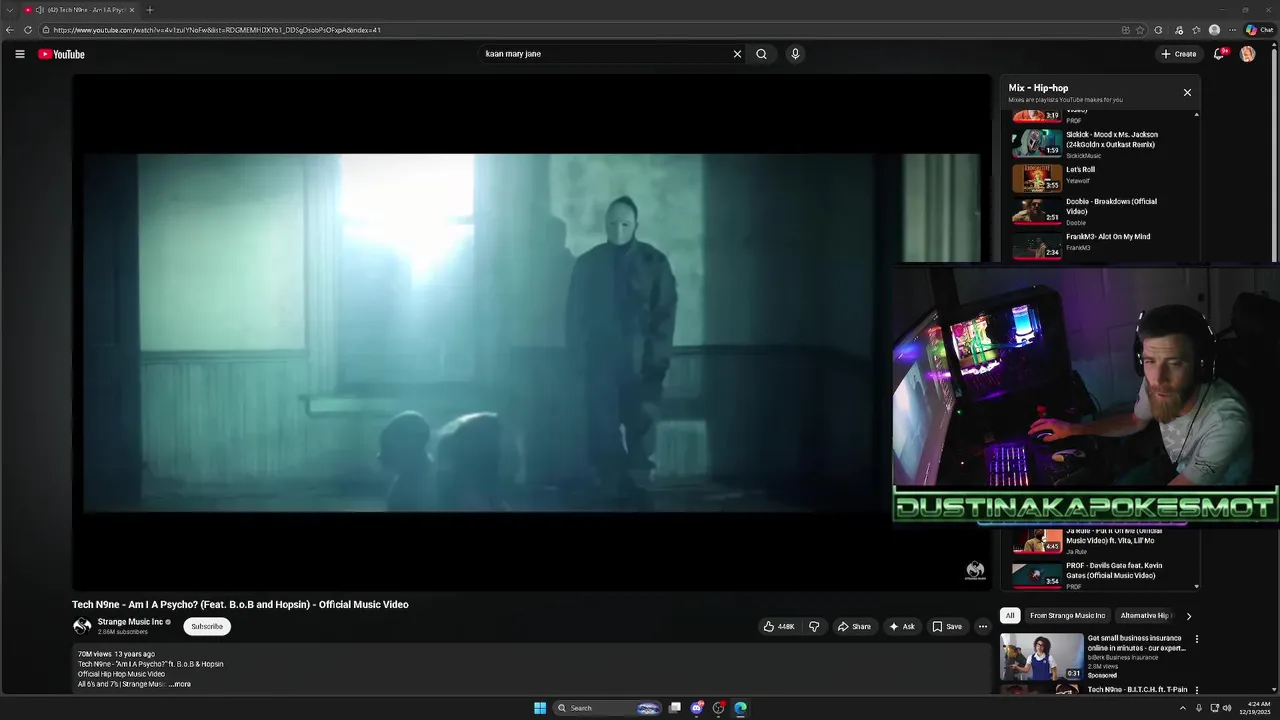
Task: Play Sickick - Mood x Ms. Jackson from playlist
Action: (x=1101, y=143)
